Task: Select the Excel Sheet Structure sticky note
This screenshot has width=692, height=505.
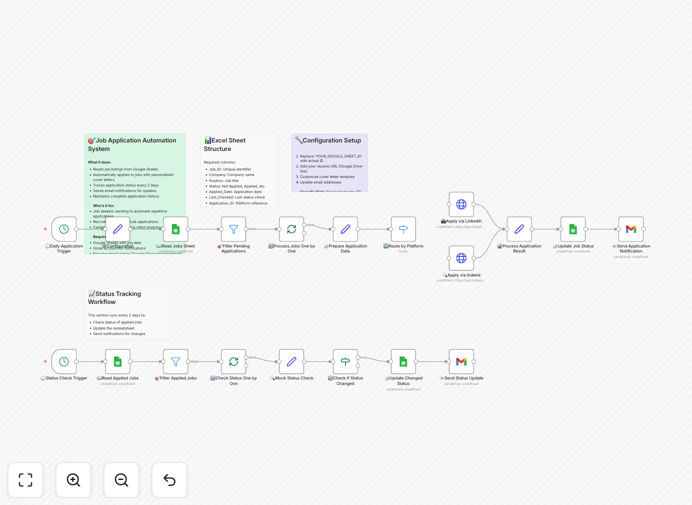Action: (x=238, y=170)
